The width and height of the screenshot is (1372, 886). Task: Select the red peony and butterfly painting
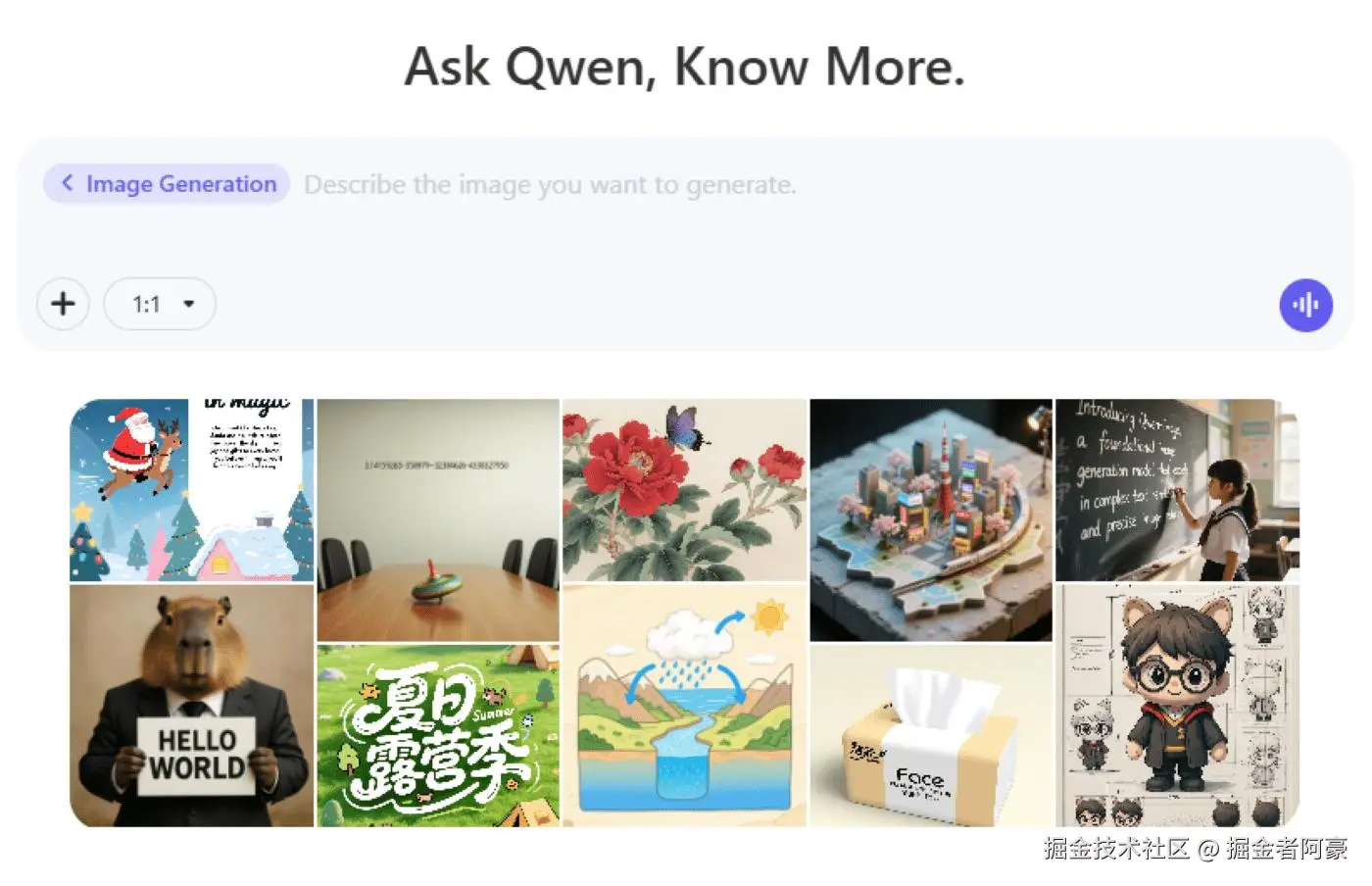pyautogui.click(x=684, y=490)
